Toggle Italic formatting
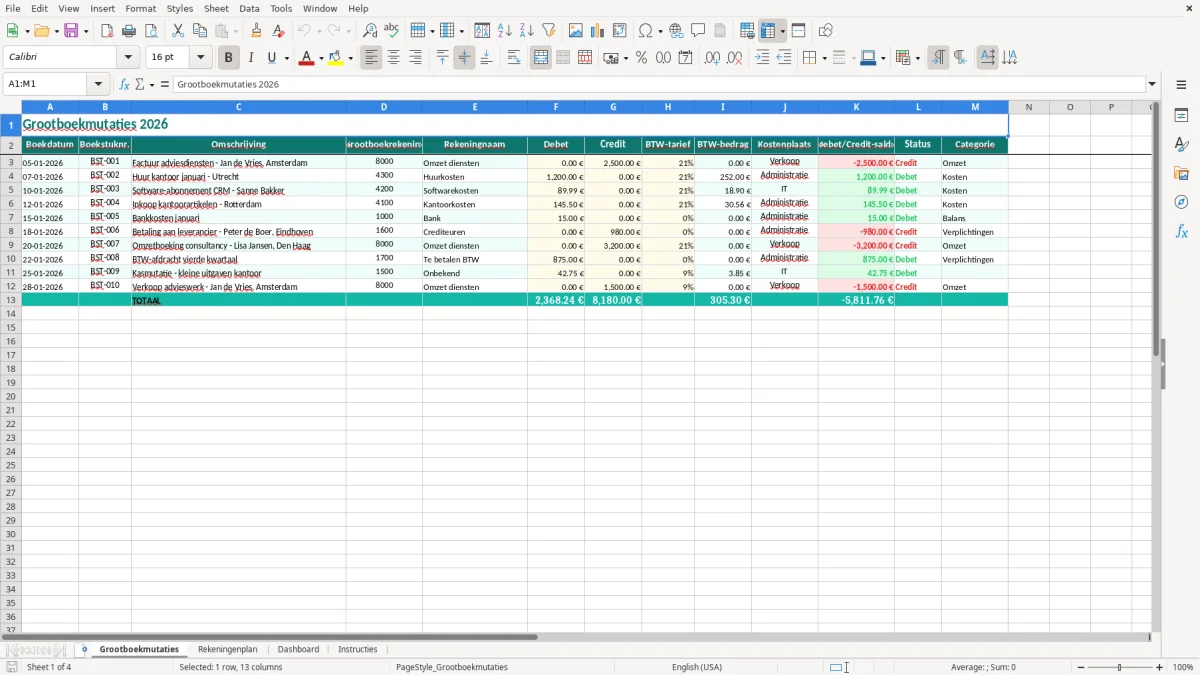This screenshot has width=1200, height=675. [251, 58]
